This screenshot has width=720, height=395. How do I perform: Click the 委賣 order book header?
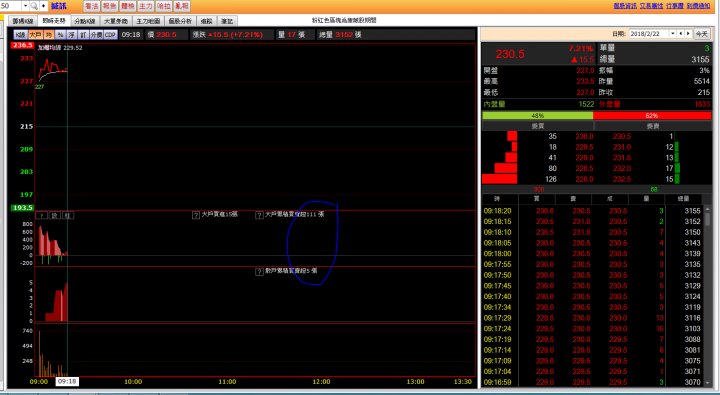(652, 126)
